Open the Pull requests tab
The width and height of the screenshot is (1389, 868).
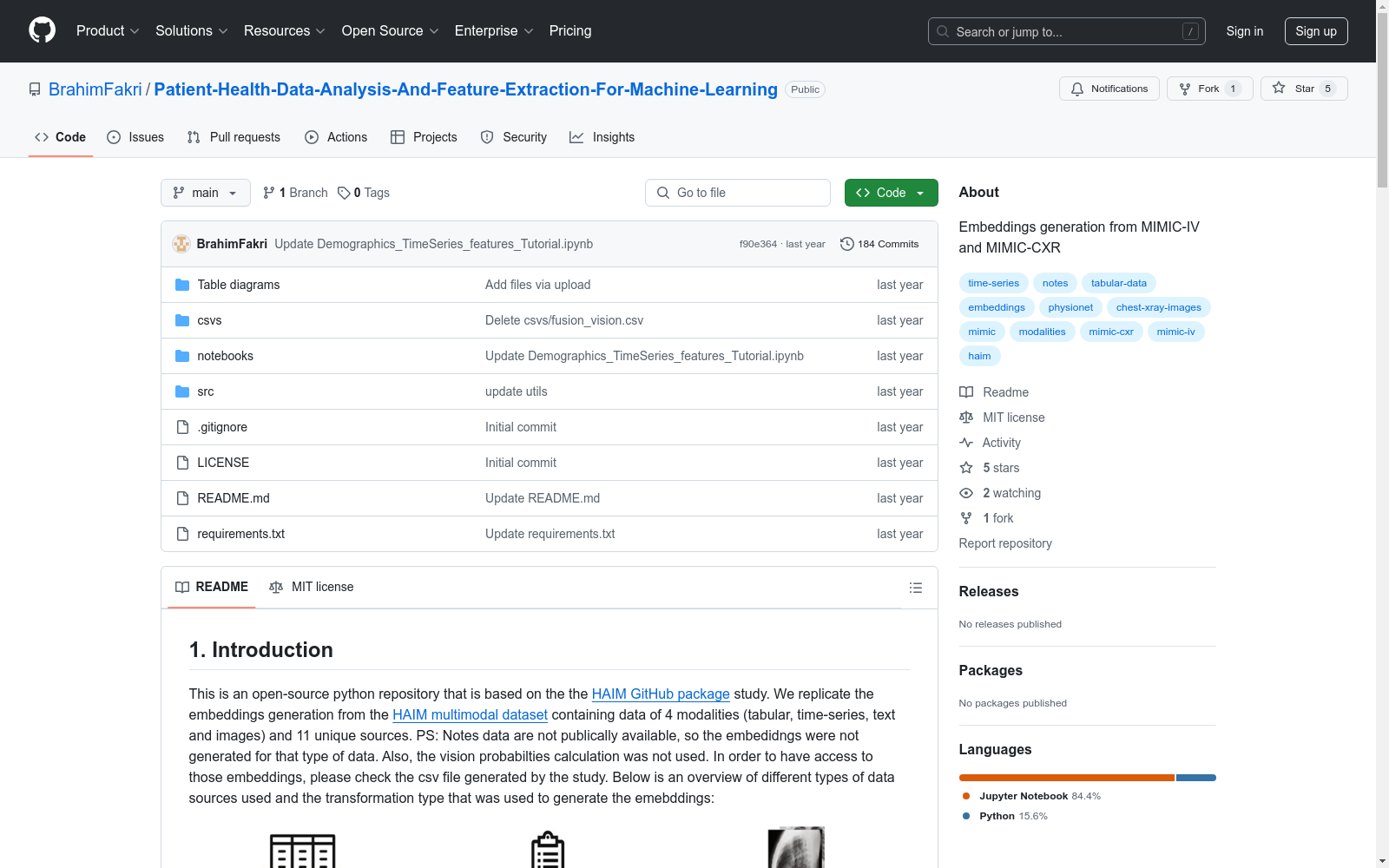[x=234, y=137]
